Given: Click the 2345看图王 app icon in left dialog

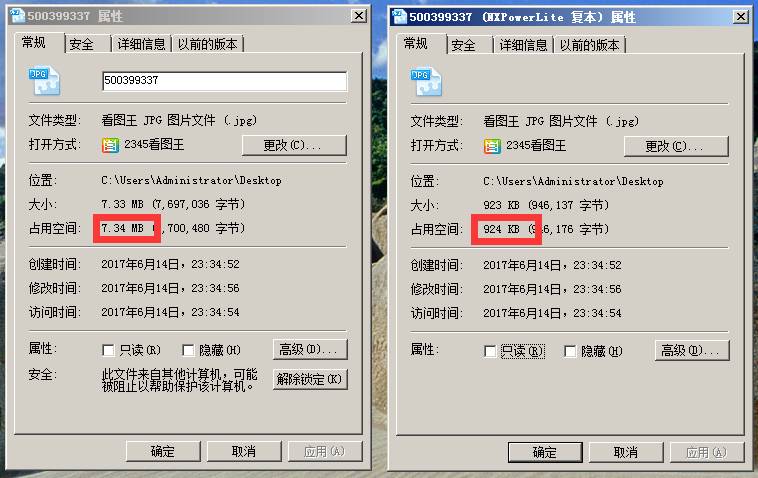Looking at the screenshot, I should pyautogui.click(x=110, y=145).
